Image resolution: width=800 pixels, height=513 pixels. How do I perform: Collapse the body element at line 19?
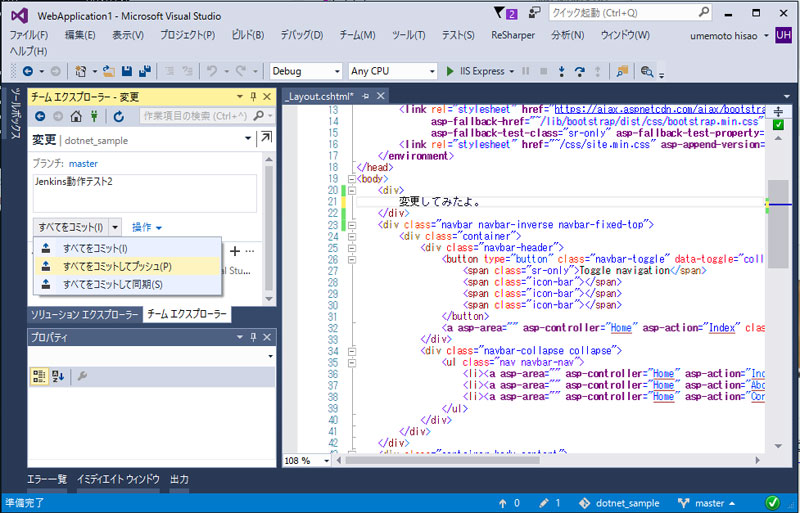click(352, 179)
